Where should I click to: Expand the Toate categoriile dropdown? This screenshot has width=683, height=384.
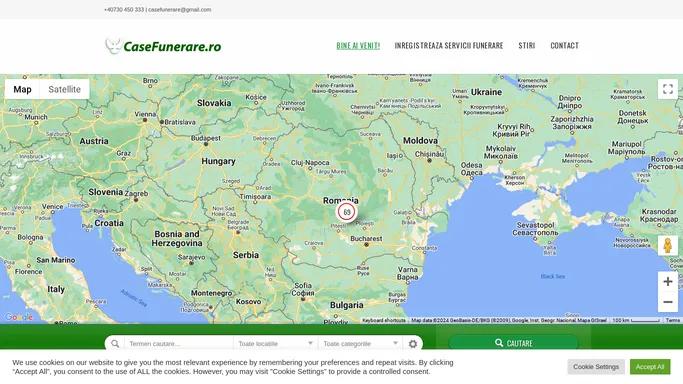361,344
